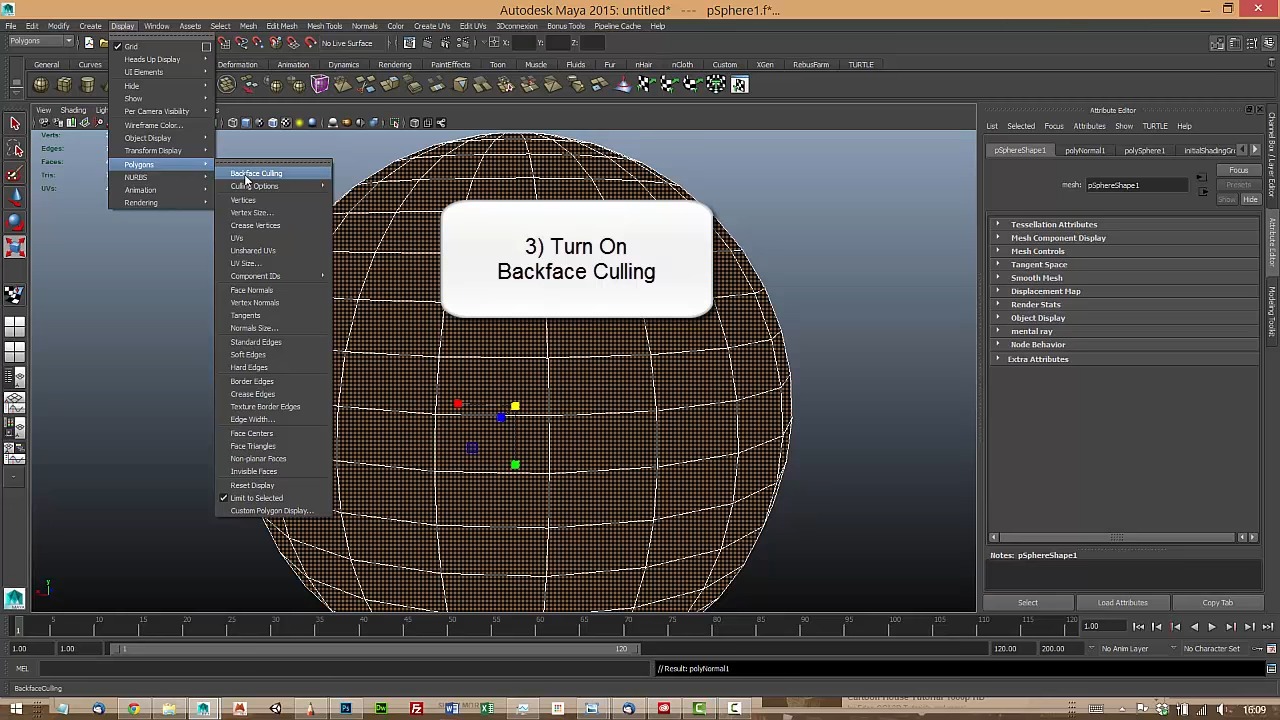Click the first magnet snap icon
The image size is (1280, 720).
coord(223,43)
